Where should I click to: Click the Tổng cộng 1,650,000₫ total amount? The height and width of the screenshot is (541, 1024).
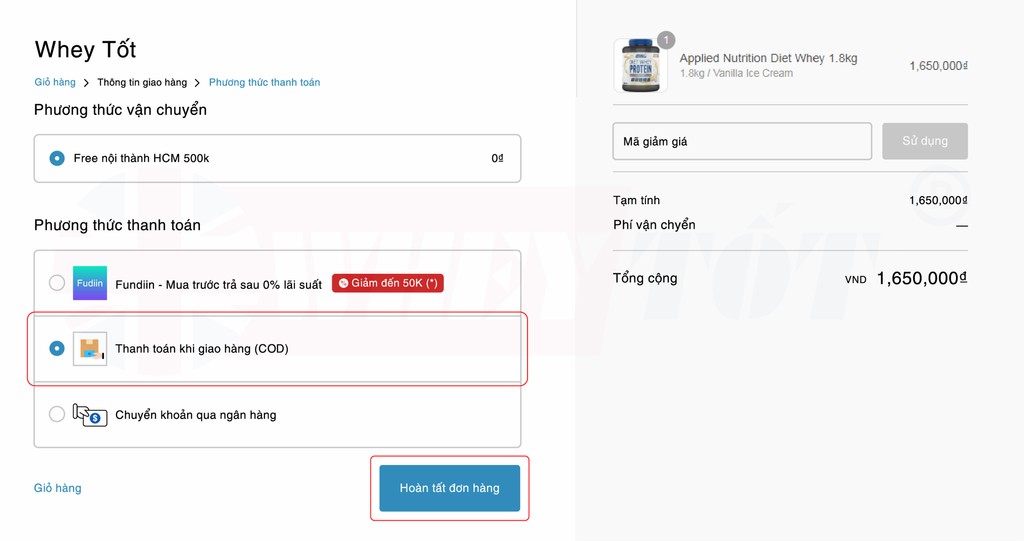921,278
